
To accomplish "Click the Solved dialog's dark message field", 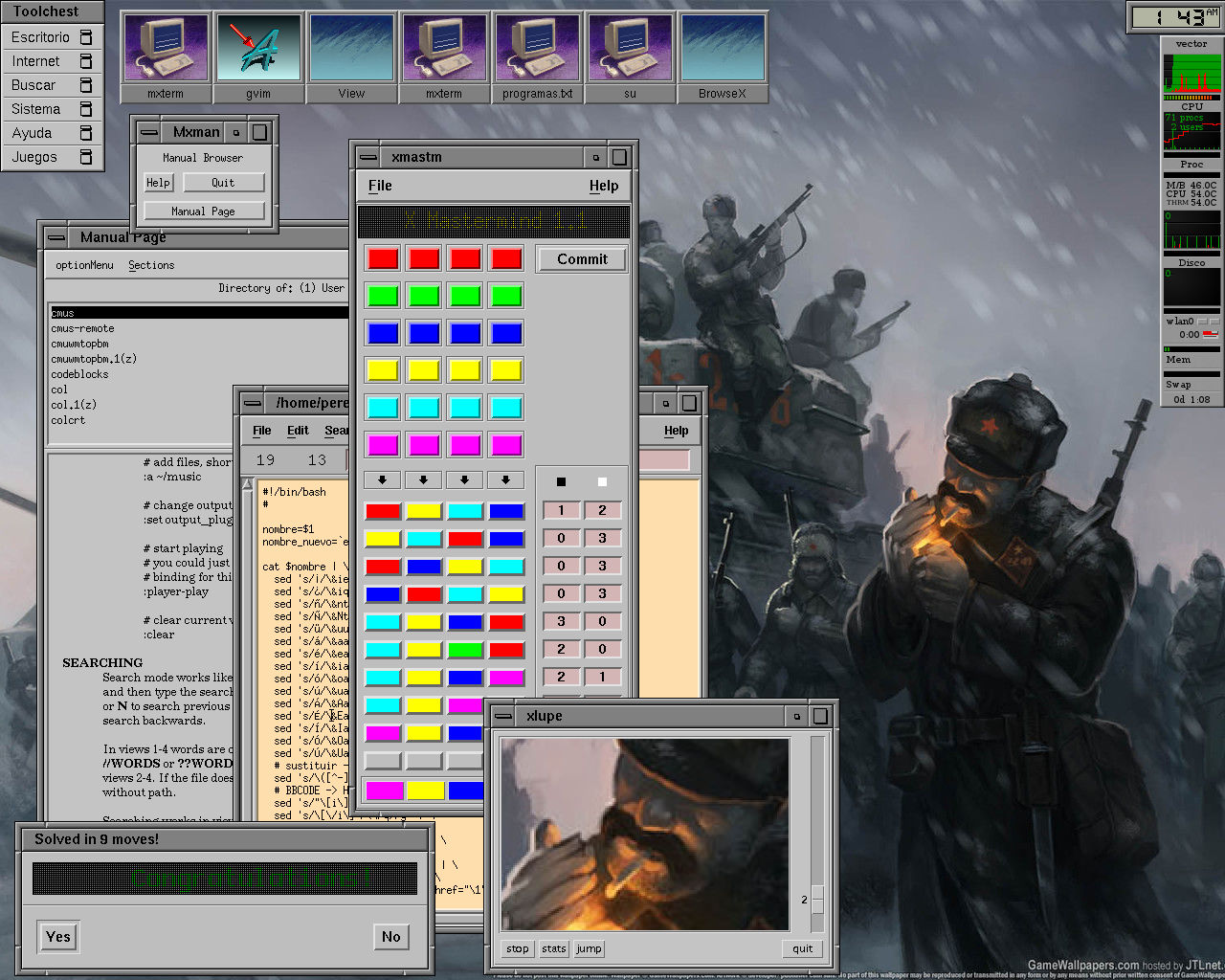I will click(225, 879).
